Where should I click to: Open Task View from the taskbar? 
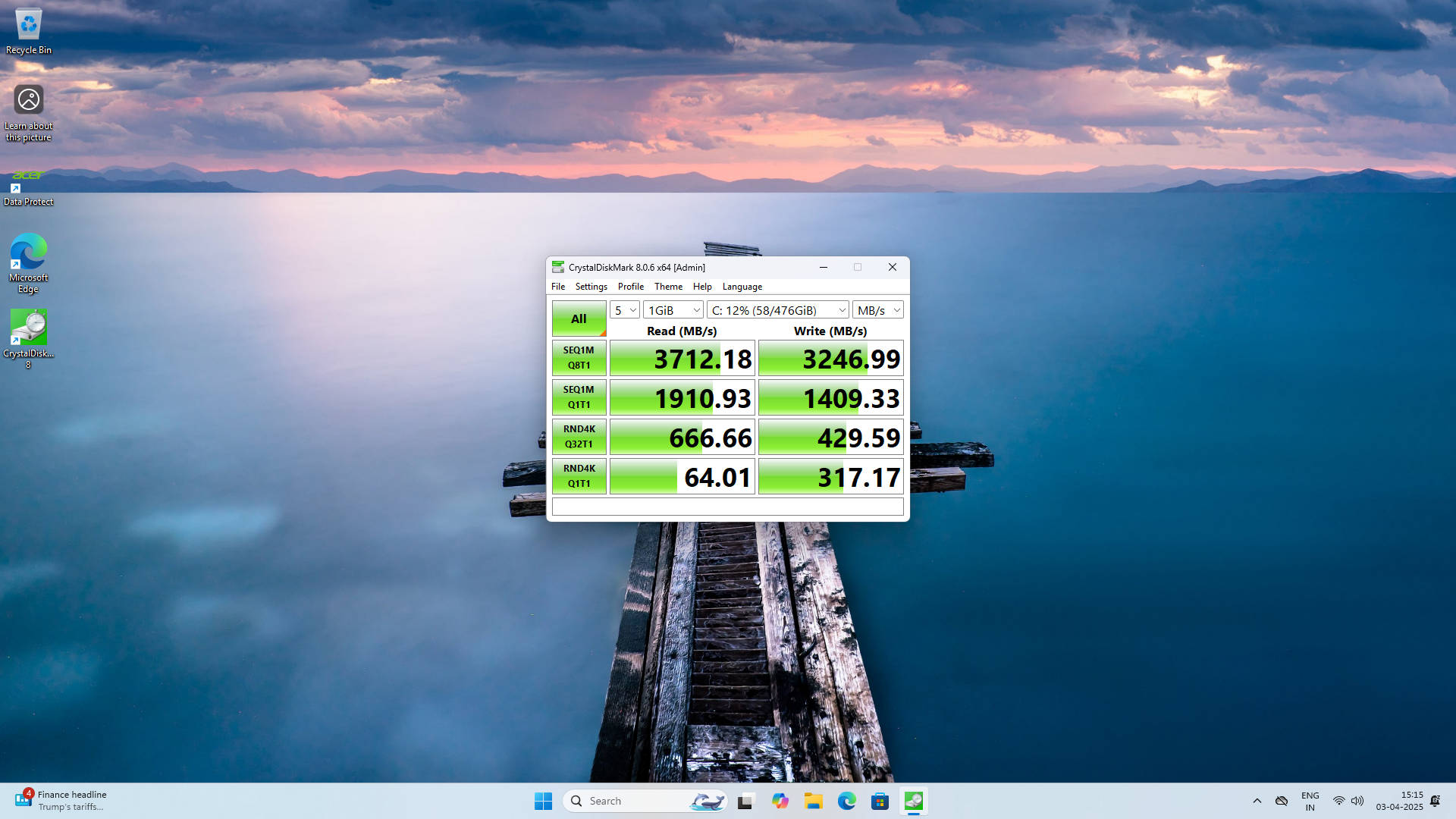[x=746, y=801]
